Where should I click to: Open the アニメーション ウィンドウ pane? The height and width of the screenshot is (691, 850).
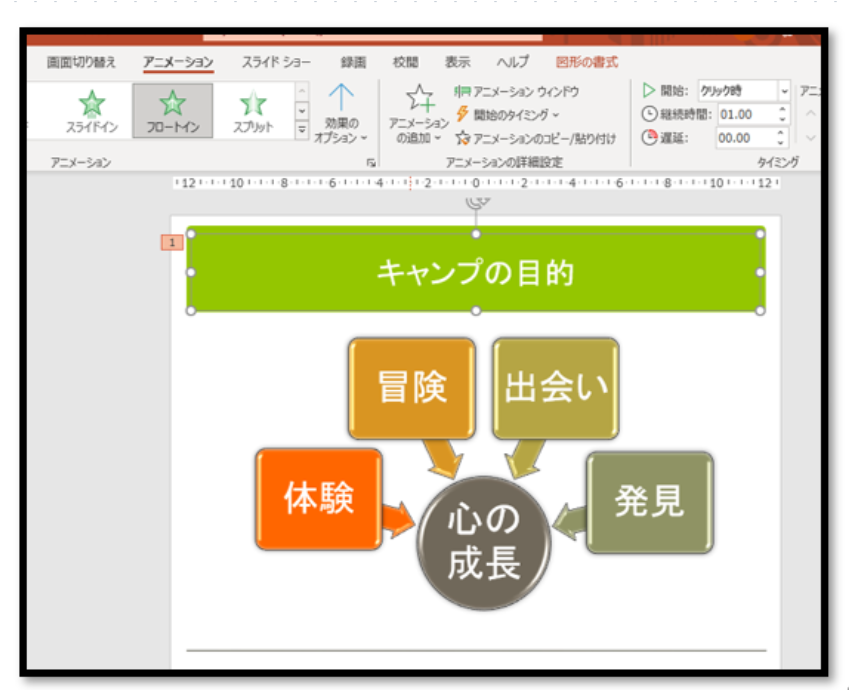pos(517,92)
